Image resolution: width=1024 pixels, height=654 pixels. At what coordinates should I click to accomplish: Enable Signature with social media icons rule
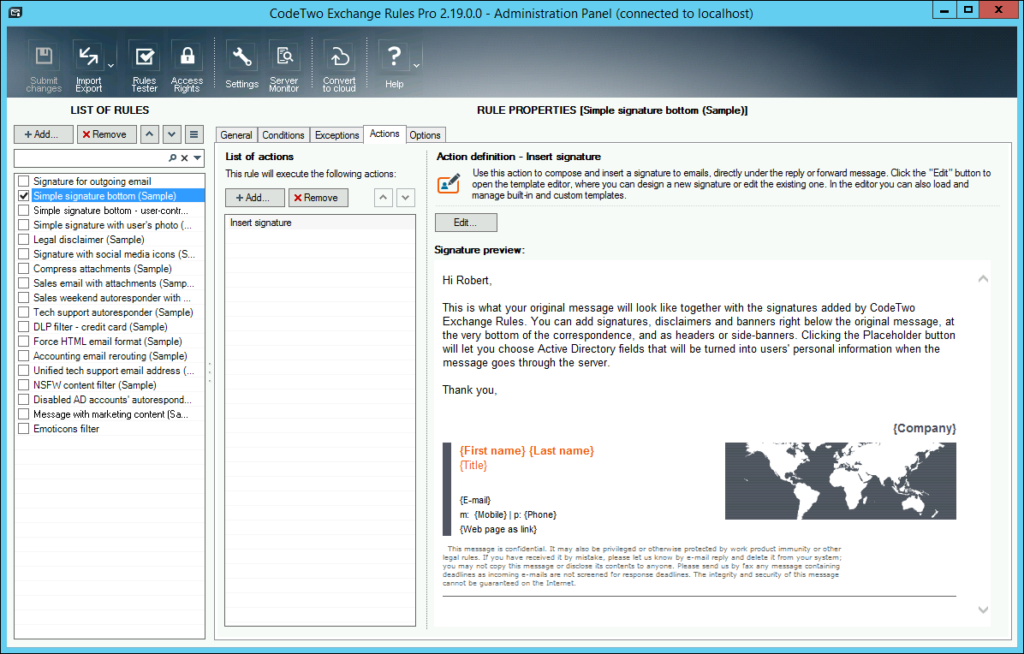tap(24, 253)
